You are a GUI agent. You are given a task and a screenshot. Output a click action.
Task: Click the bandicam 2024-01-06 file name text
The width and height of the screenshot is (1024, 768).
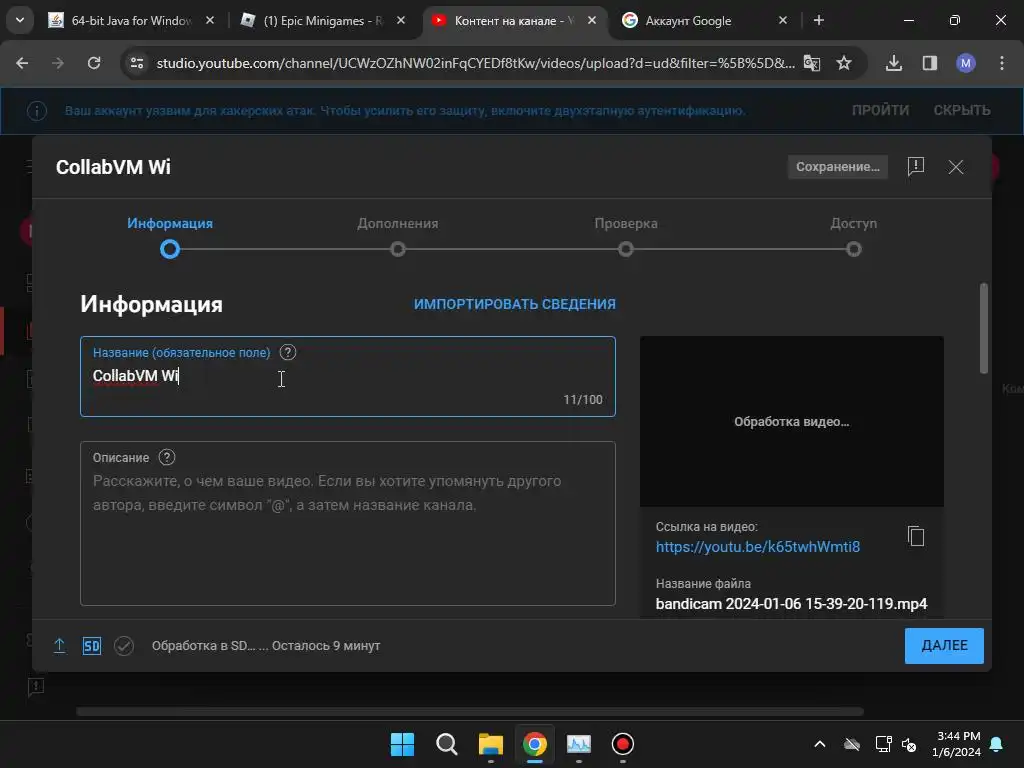pyautogui.click(x=792, y=604)
